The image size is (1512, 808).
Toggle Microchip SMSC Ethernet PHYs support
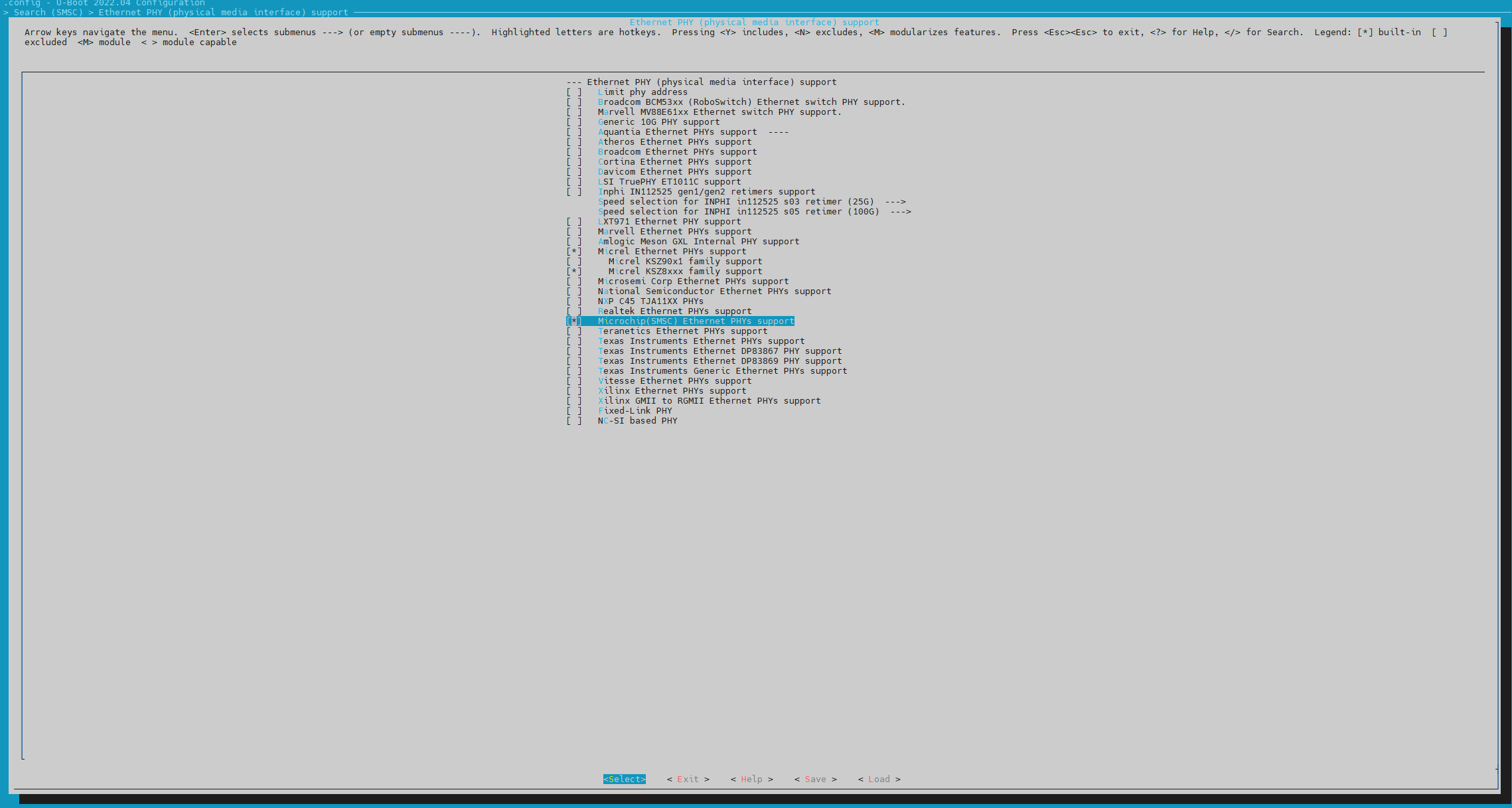573,321
